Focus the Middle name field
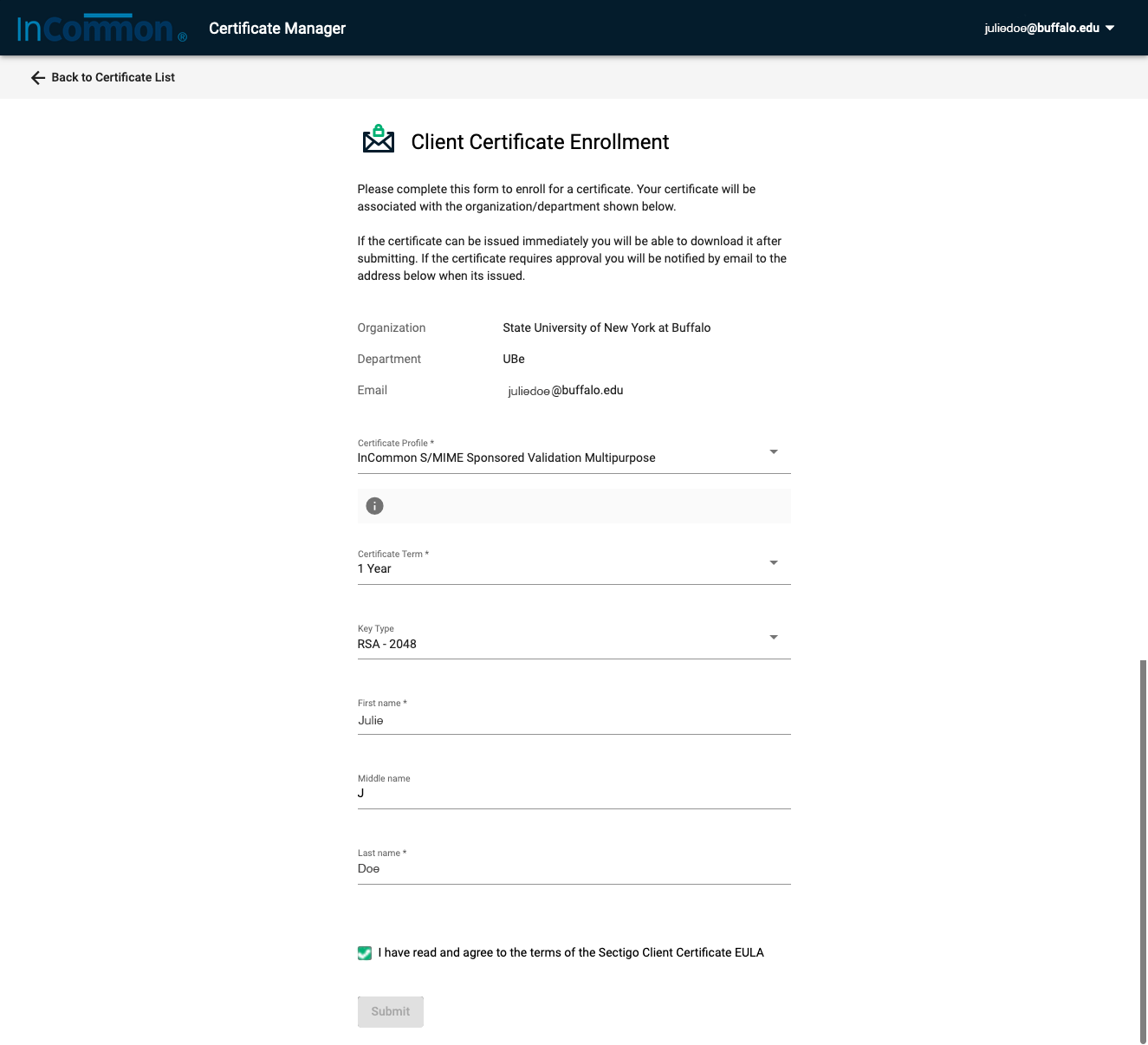Screen dimensions: 1148x1045 click(574, 794)
